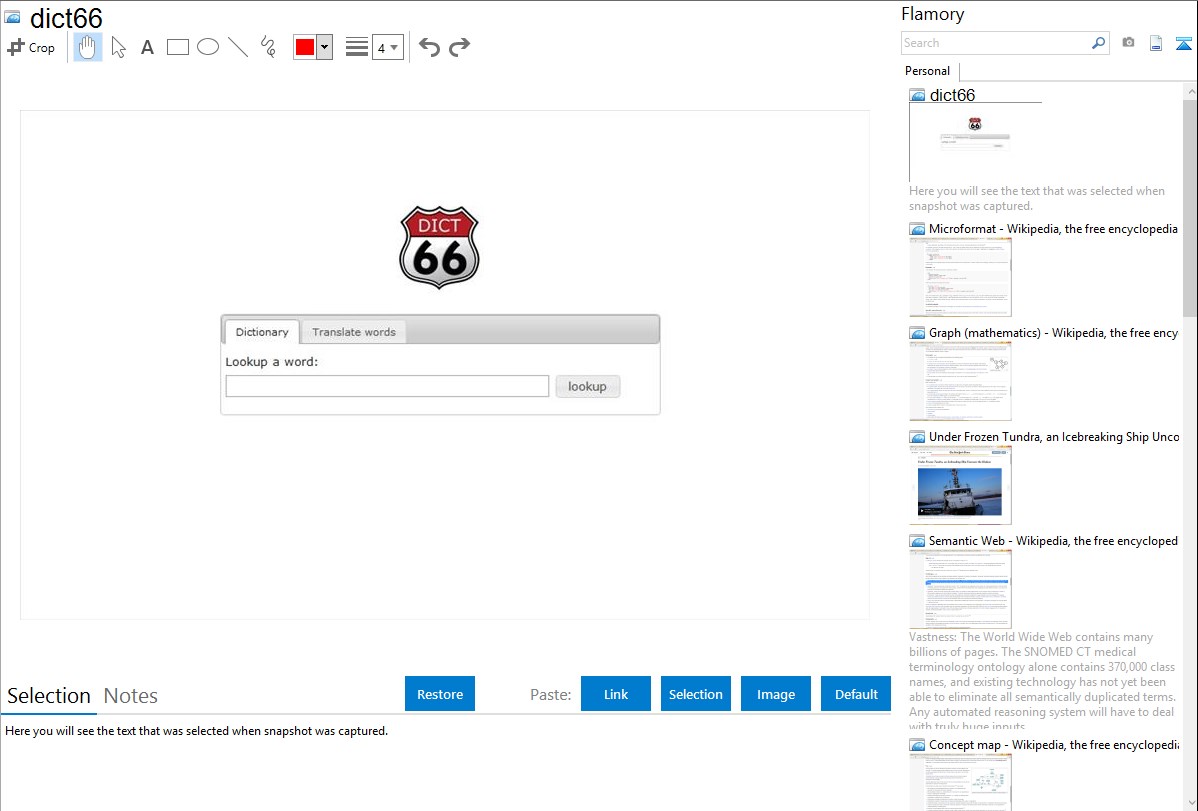1198x811 pixels.
Task: Open the Under Frozen Tundra snapshot thumbnail
Action: pyautogui.click(x=960, y=485)
